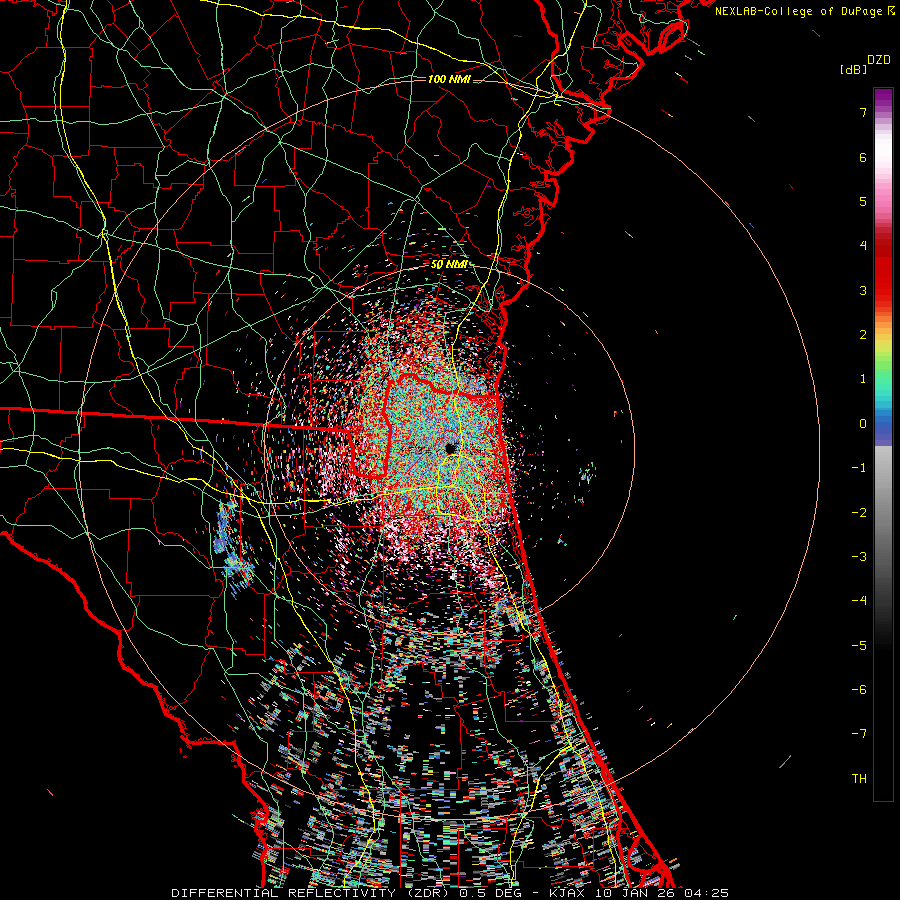Click the 7 dB value on color scale

pos(863,112)
